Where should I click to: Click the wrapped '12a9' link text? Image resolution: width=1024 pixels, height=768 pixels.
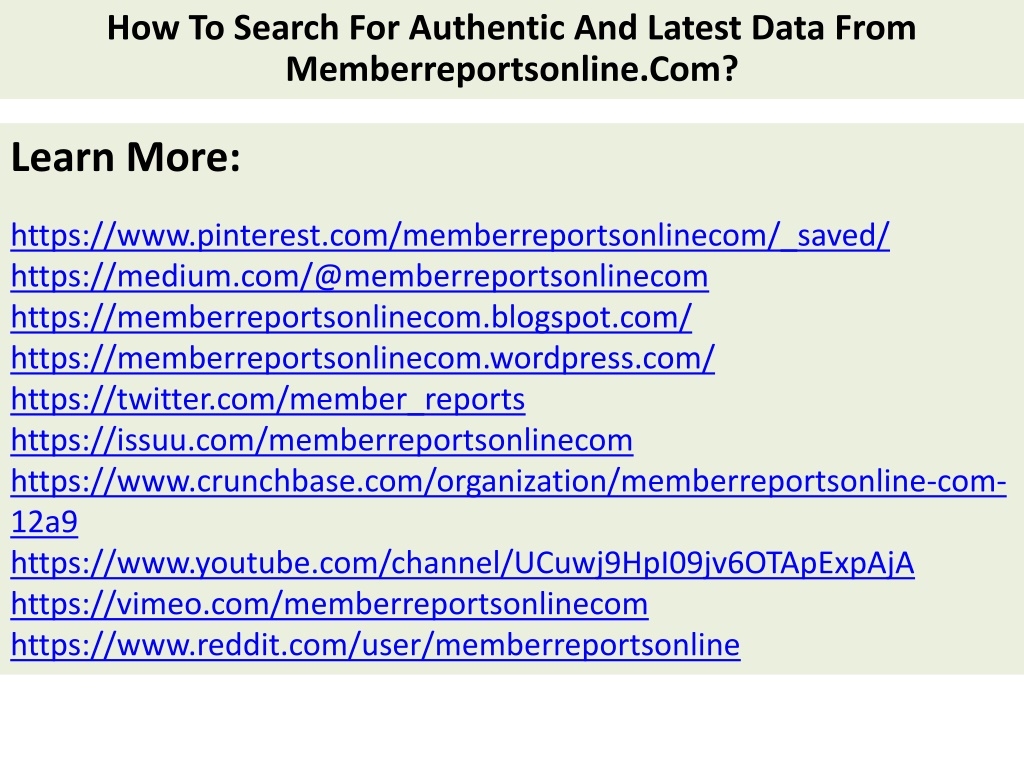pos(44,522)
